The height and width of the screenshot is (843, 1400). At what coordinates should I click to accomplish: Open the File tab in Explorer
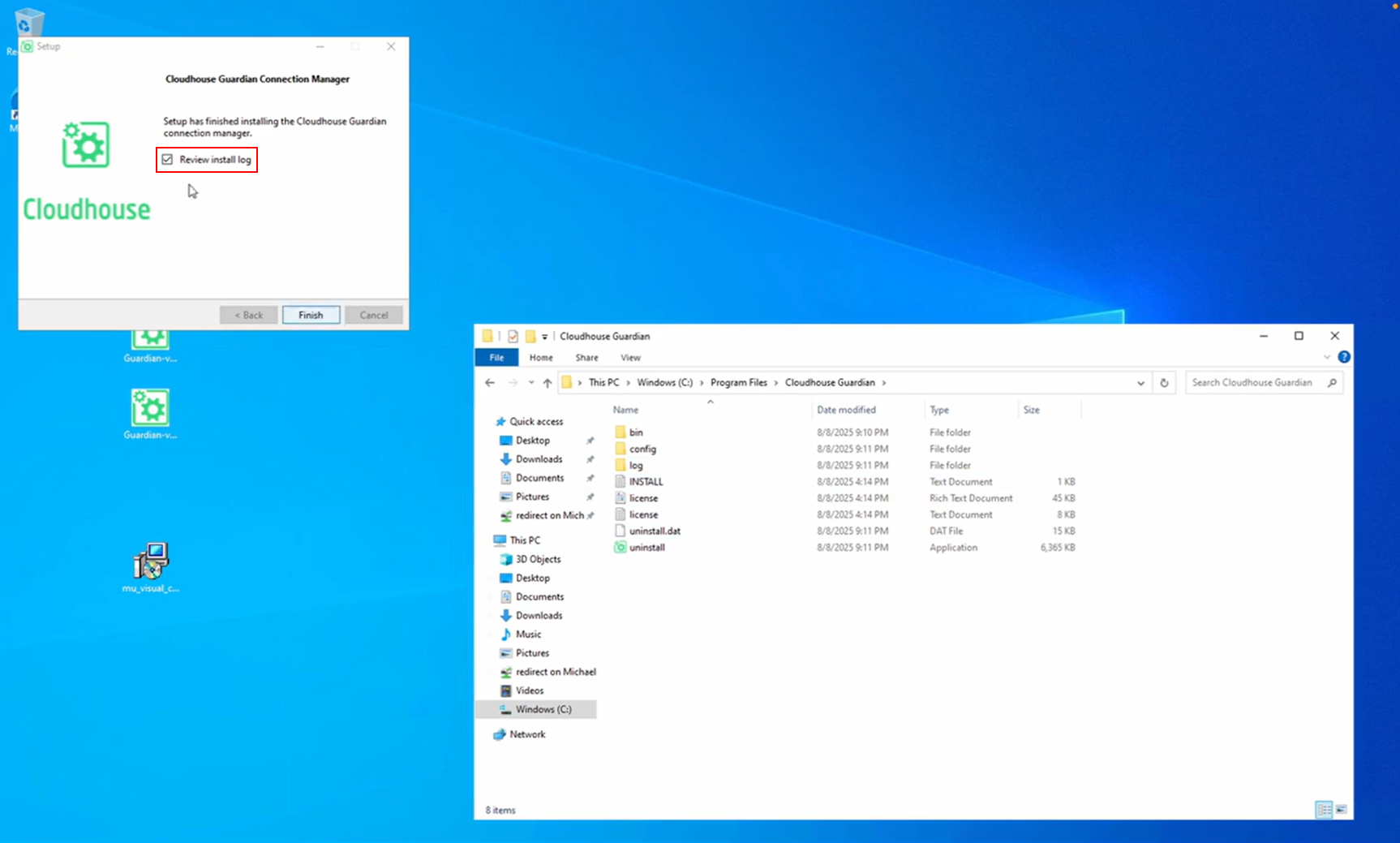coord(496,358)
